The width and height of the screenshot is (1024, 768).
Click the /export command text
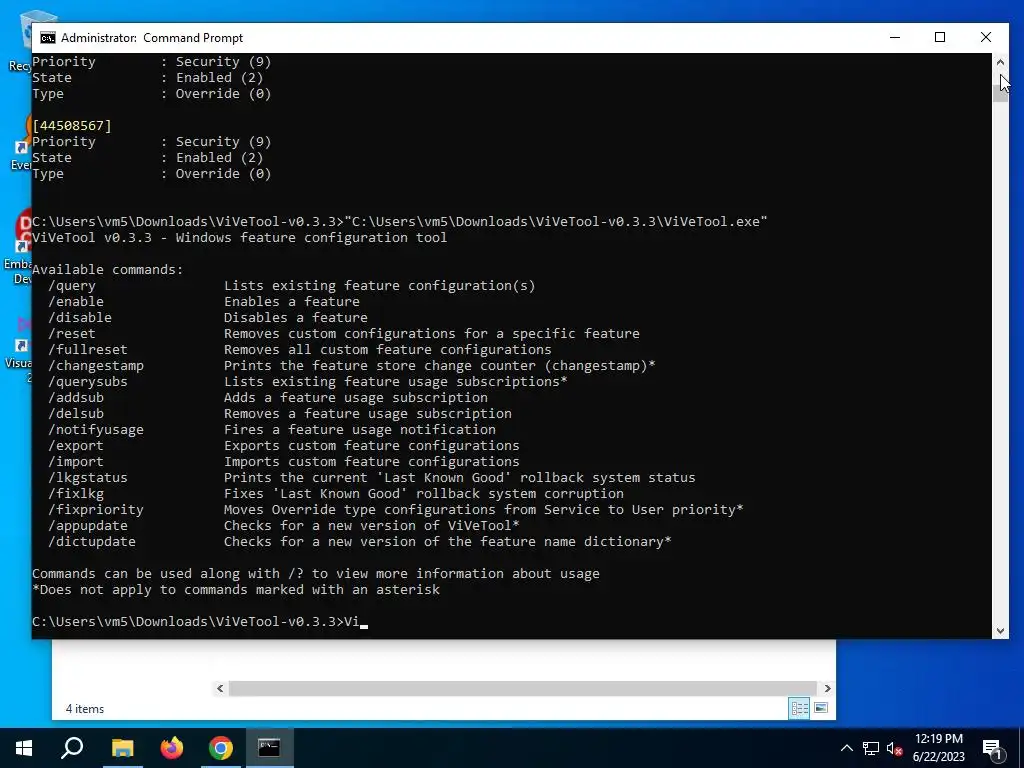[76, 445]
